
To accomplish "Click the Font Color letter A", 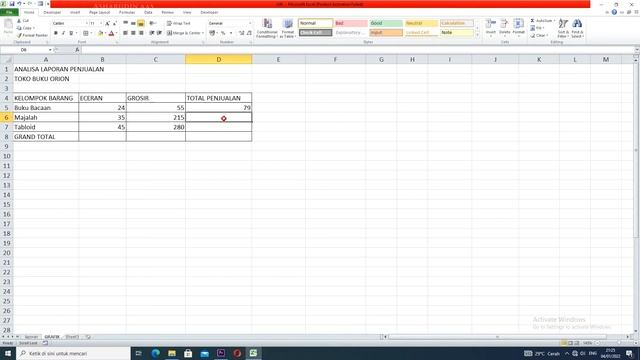I will point(111,33).
